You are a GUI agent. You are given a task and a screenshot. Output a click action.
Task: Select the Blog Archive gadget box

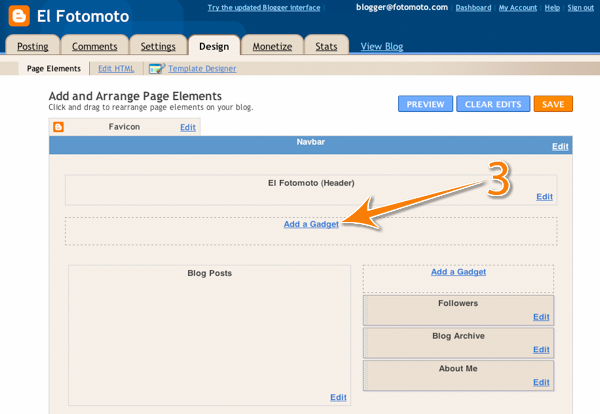click(458, 343)
